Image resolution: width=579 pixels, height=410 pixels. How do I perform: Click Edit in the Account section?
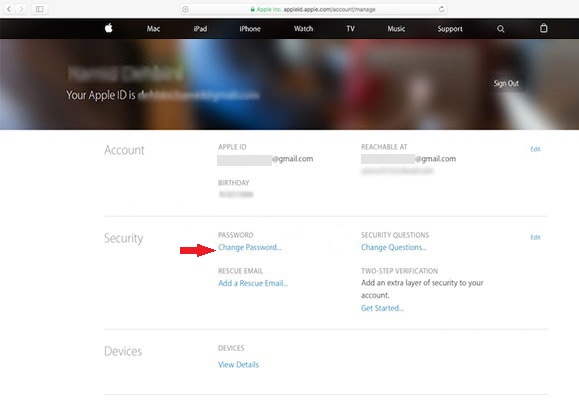(x=535, y=149)
